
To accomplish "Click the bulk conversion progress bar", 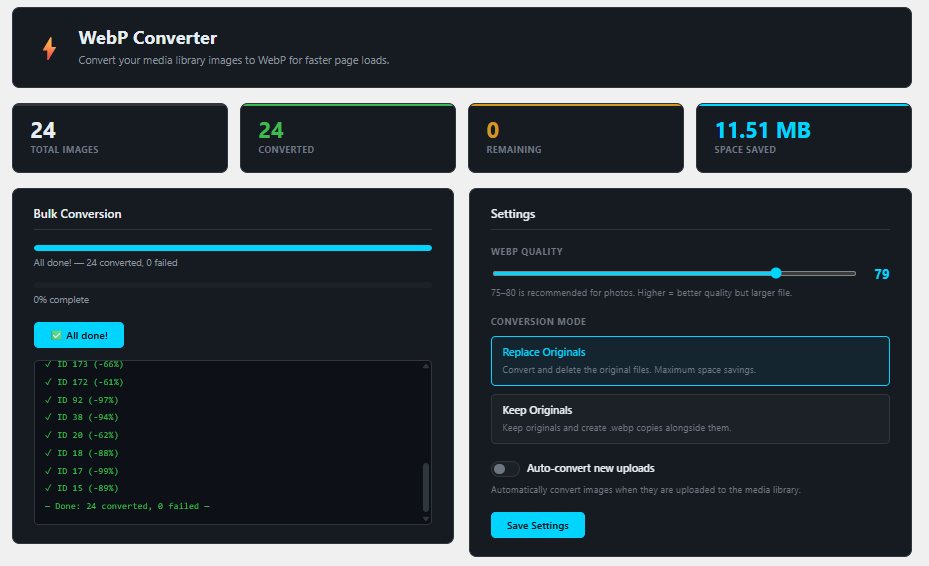I will click(233, 248).
